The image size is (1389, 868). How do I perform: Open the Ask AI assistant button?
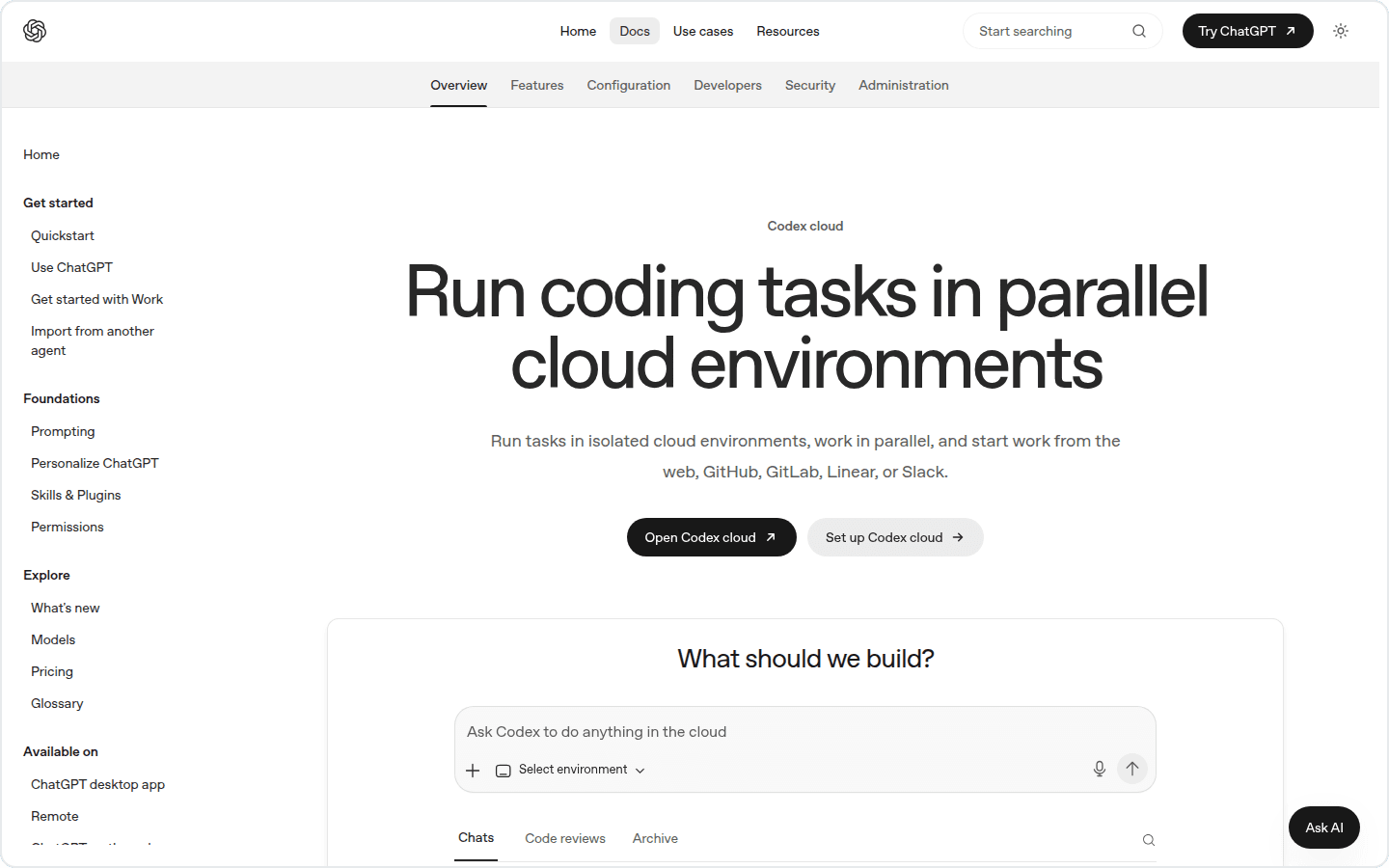1324,827
